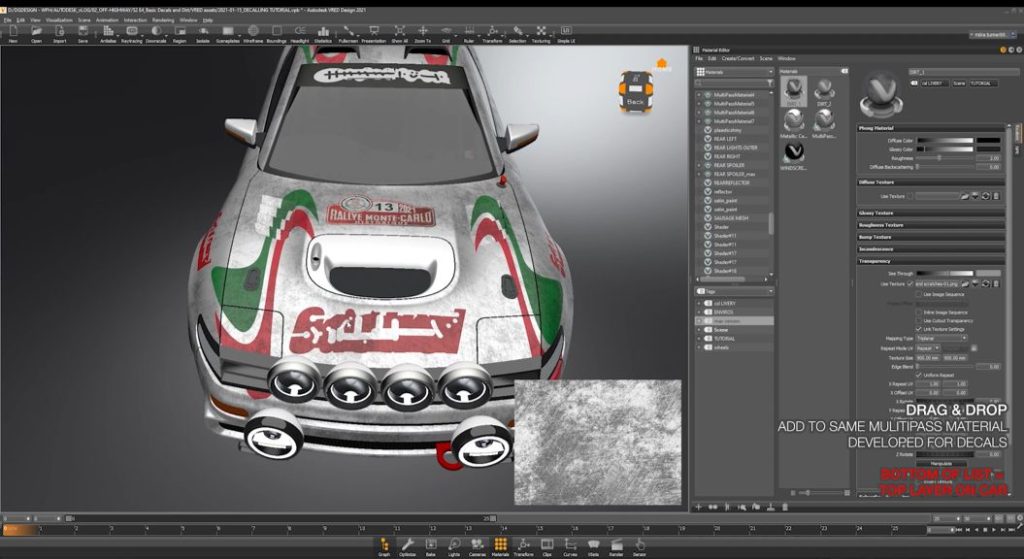Image resolution: width=1024 pixels, height=559 pixels.
Task: Open the Animation menu
Action: coord(107,20)
